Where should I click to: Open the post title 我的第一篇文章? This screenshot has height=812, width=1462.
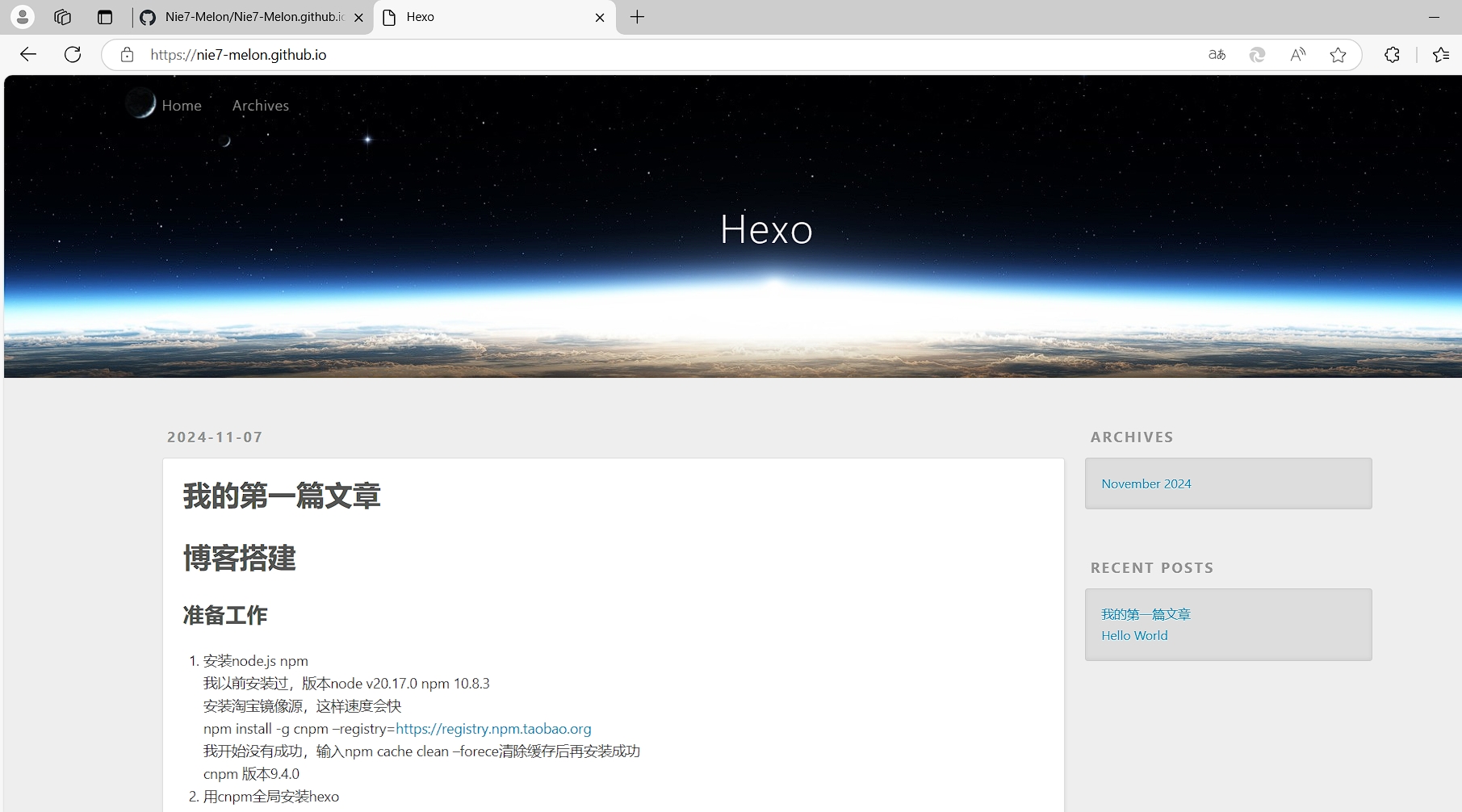point(282,496)
